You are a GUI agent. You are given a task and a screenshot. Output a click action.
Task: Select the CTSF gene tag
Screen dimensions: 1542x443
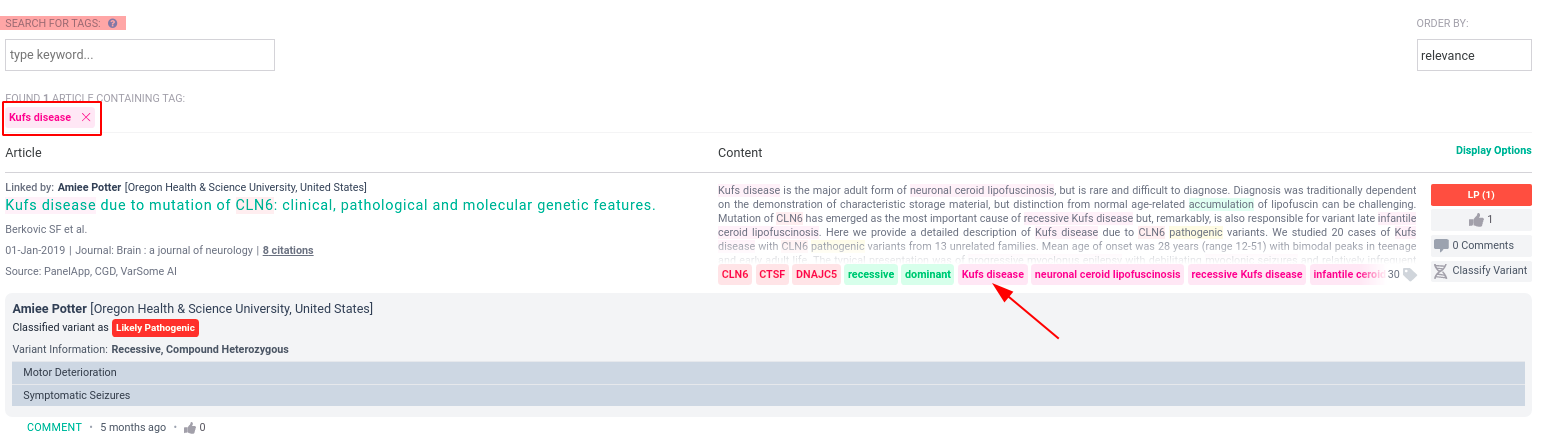(x=772, y=274)
